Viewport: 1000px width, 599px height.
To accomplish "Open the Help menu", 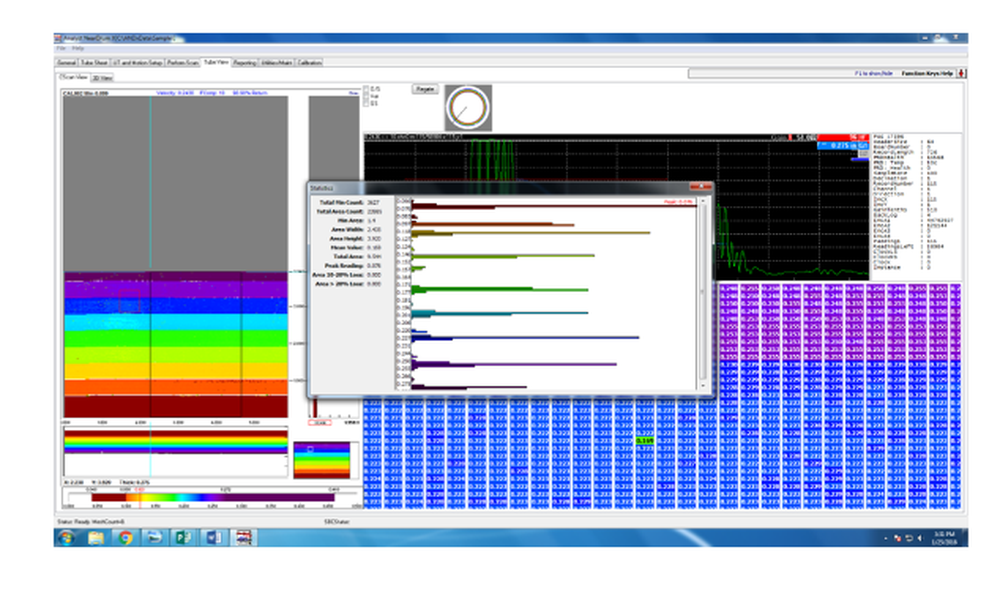I will tap(78, 48).
